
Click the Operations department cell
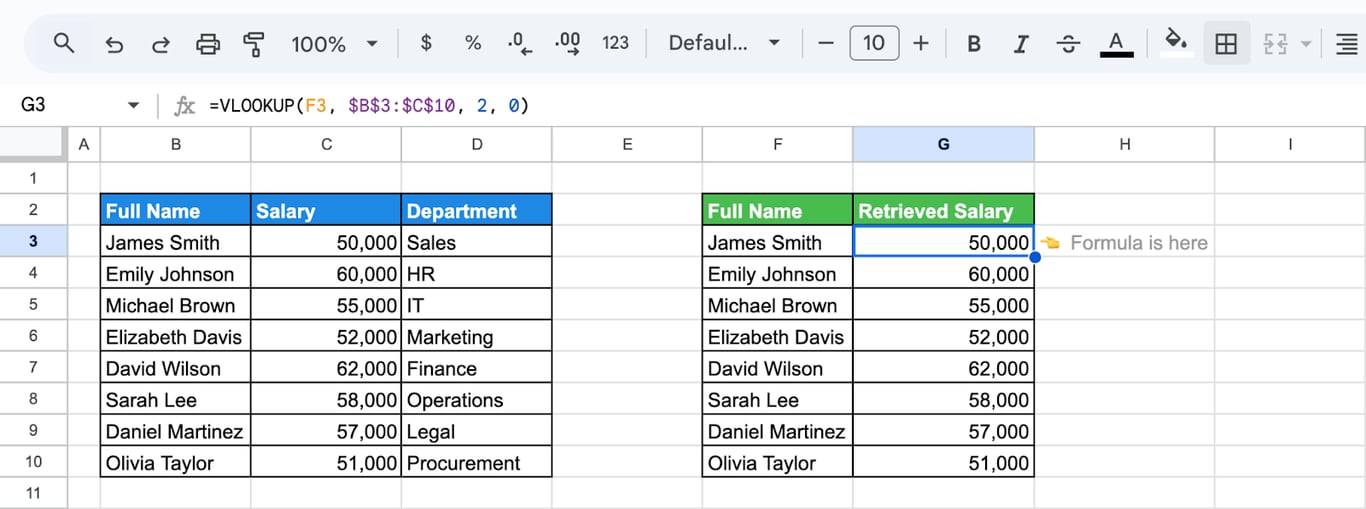click(477, 399)
